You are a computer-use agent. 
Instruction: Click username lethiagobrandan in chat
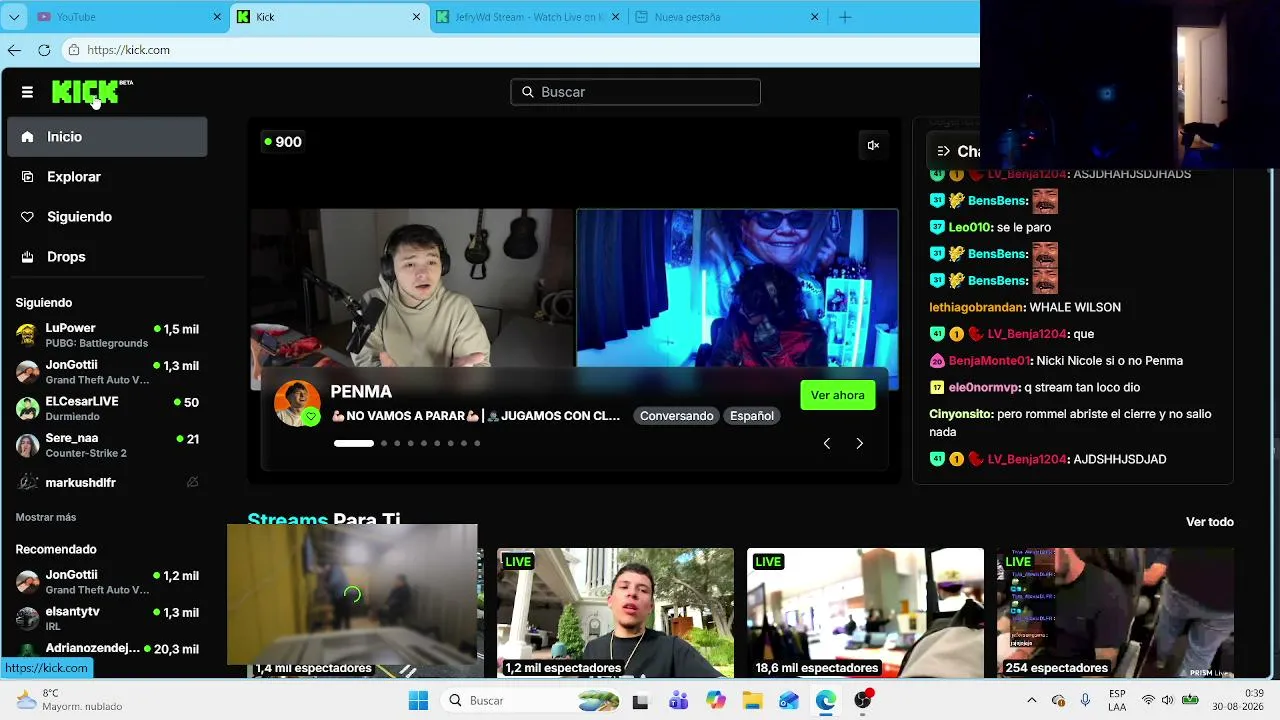click(977, 307)
